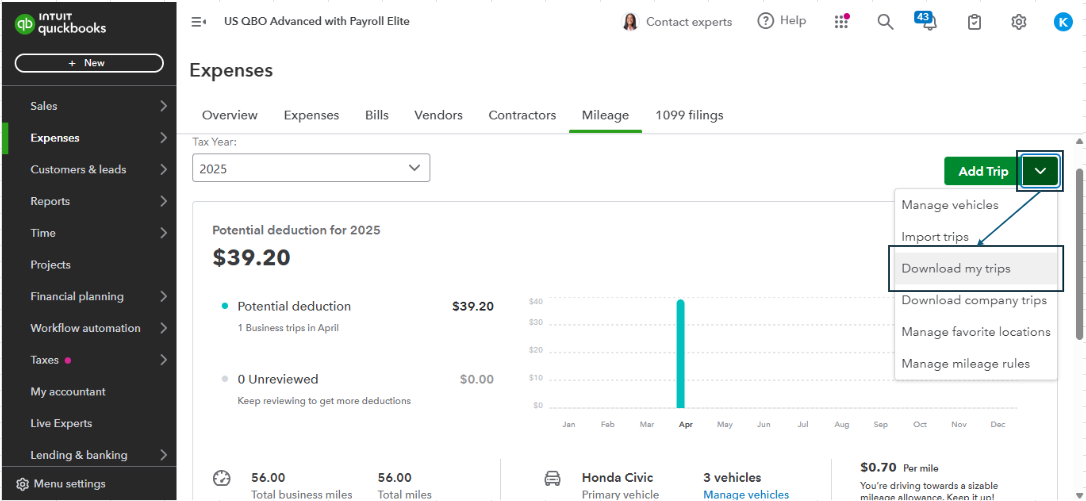Collapse the left navigation menu icon
Screen dimensions: 1086x501
(198, 21)
